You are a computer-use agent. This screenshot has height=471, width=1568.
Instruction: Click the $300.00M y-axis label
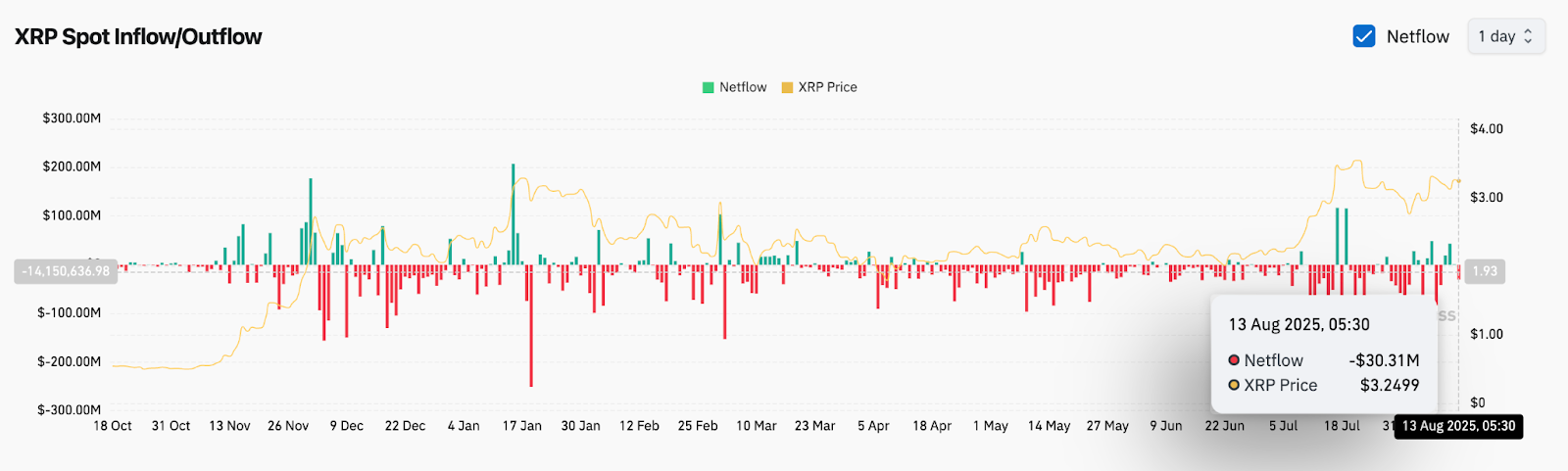72,118
